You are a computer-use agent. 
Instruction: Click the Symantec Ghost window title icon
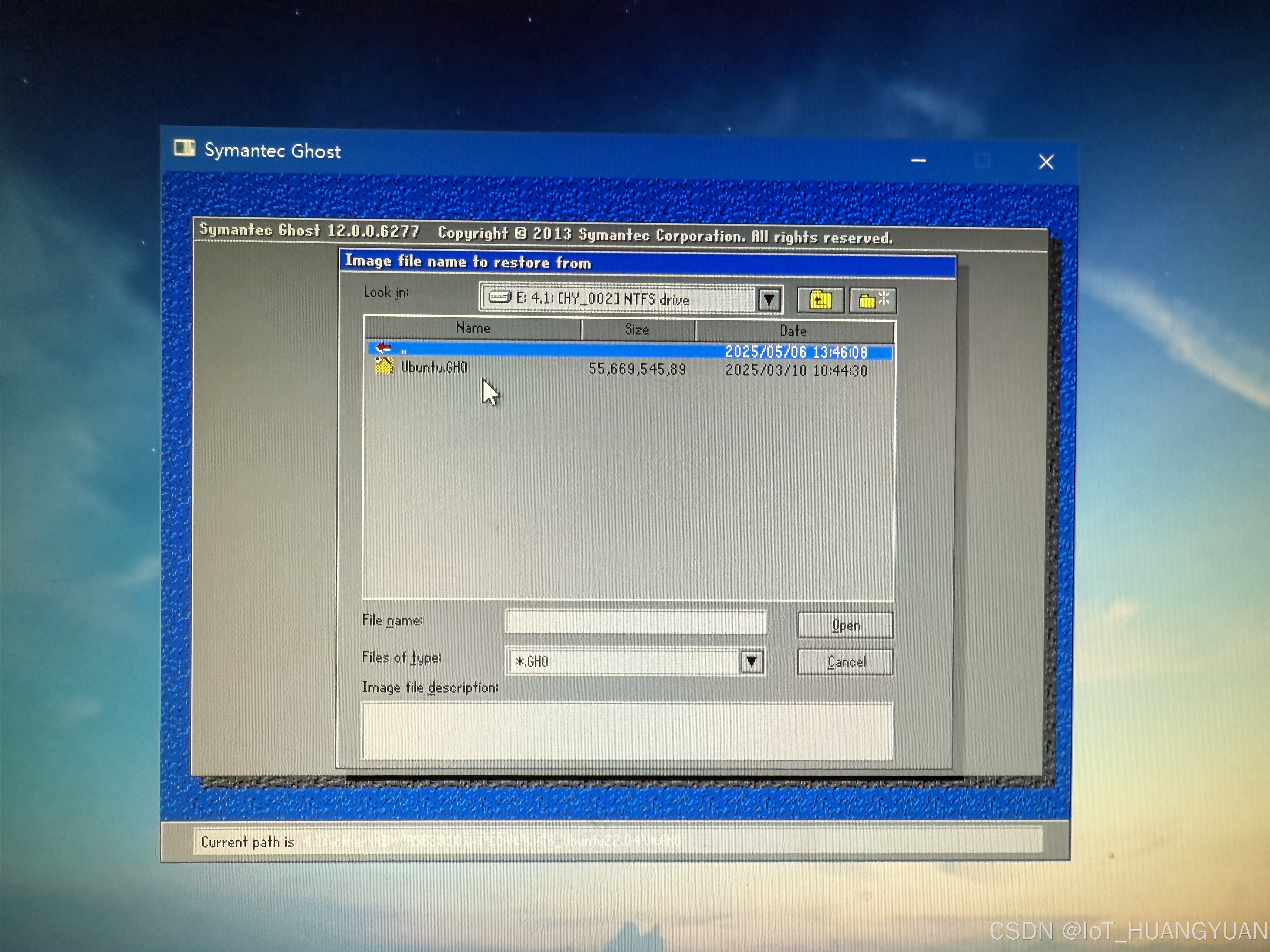tap(184, 148)
